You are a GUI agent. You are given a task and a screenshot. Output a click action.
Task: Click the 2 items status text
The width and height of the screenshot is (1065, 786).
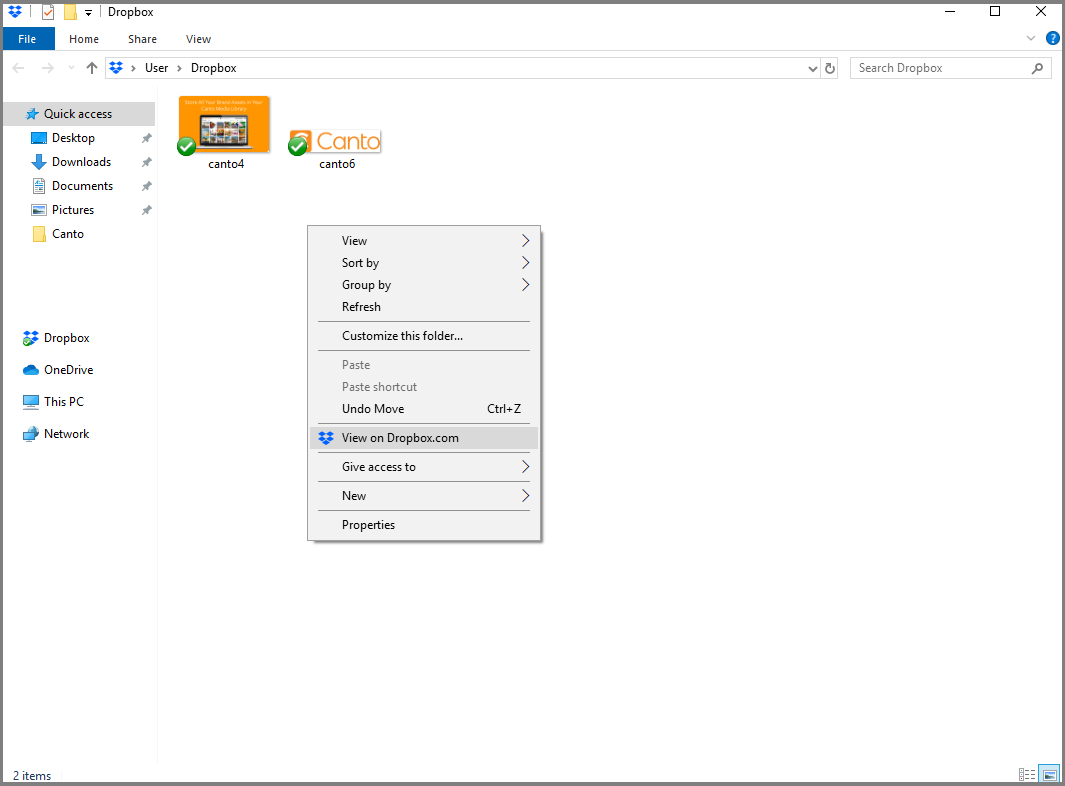[x=32, y=775]
